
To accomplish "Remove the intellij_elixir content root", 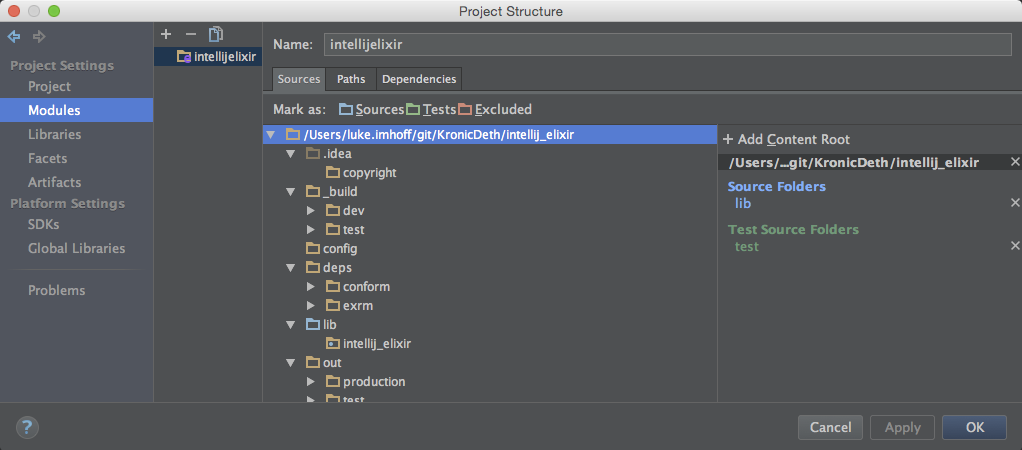I will coord(1015,162).
